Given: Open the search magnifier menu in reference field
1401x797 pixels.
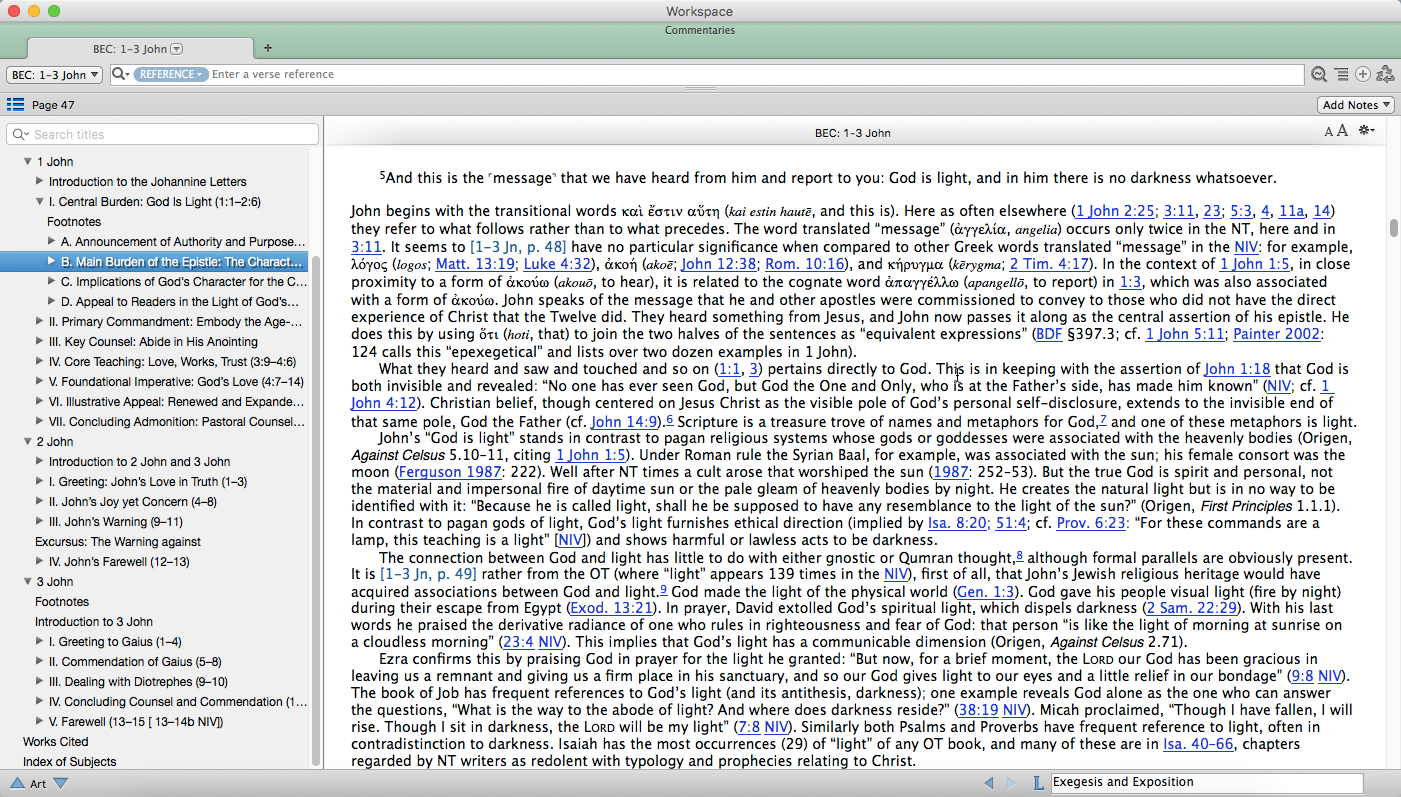Looking at the screenshot, I should (121, 74).
